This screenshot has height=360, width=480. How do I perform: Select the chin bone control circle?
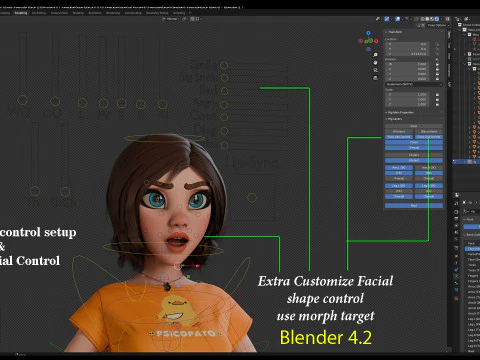[178, 266]
